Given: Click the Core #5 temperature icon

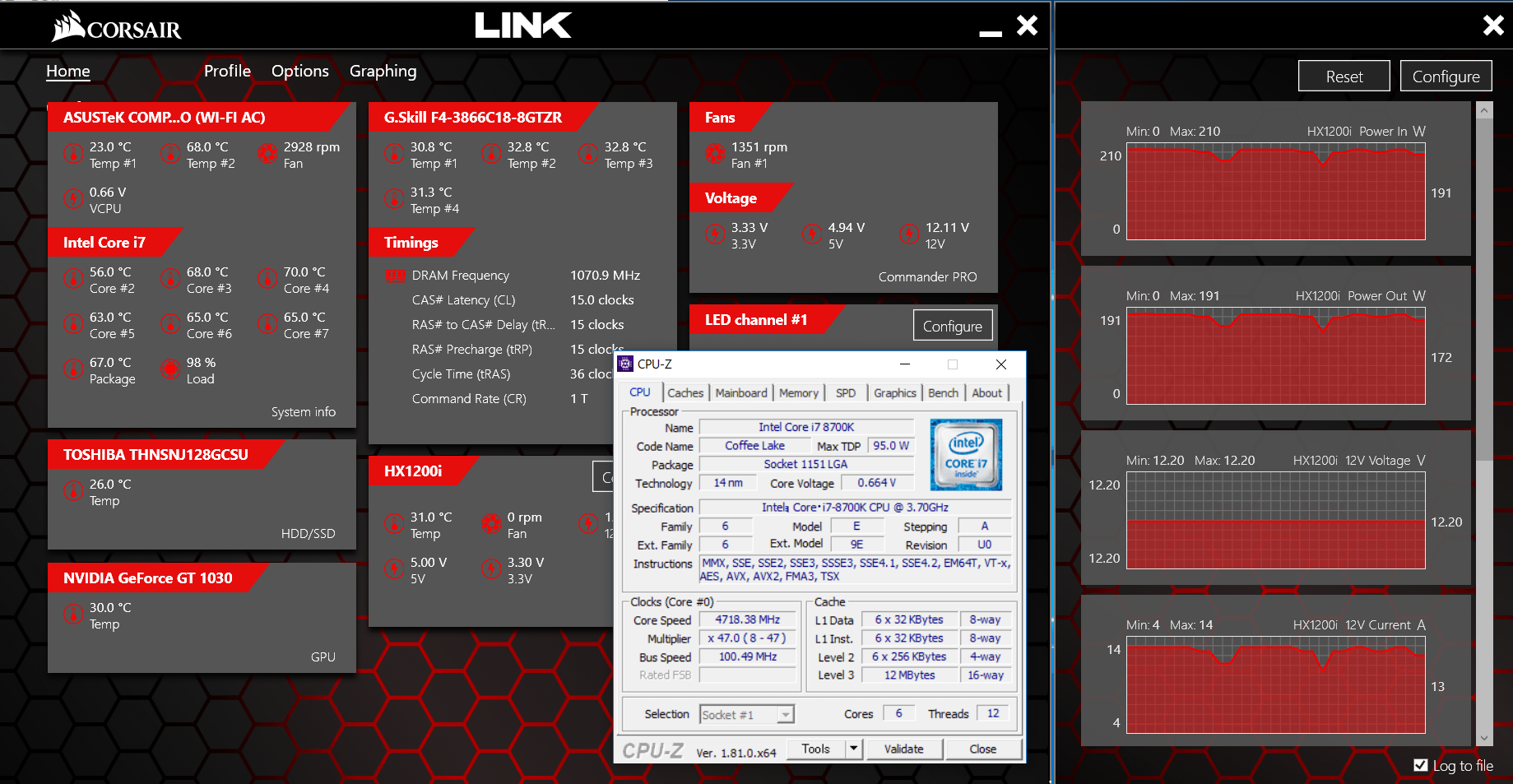Looking at the screenshot, I should [x=73, y=323].
